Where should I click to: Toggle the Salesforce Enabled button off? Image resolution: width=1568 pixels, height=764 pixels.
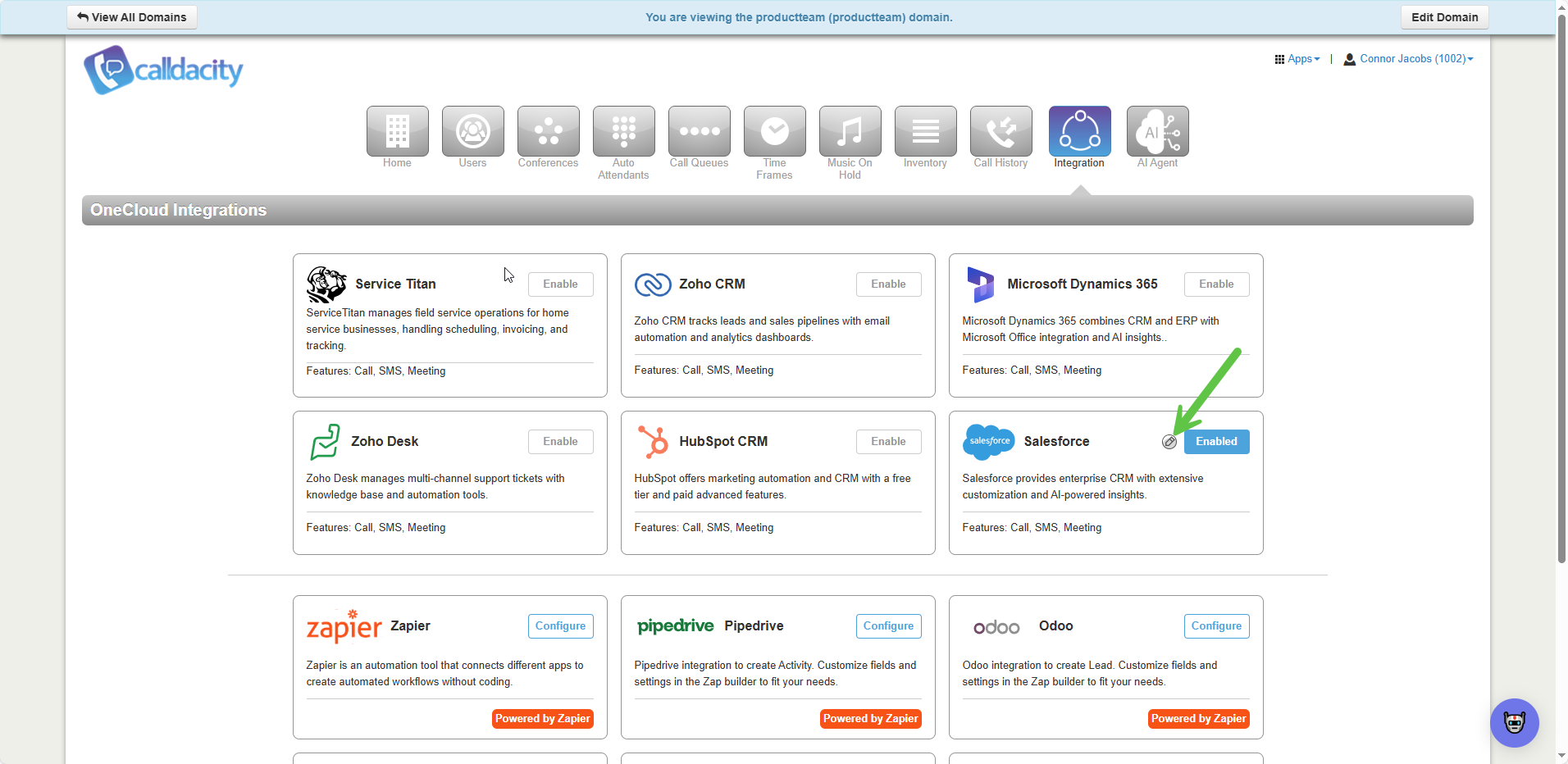coord(1216,442)
